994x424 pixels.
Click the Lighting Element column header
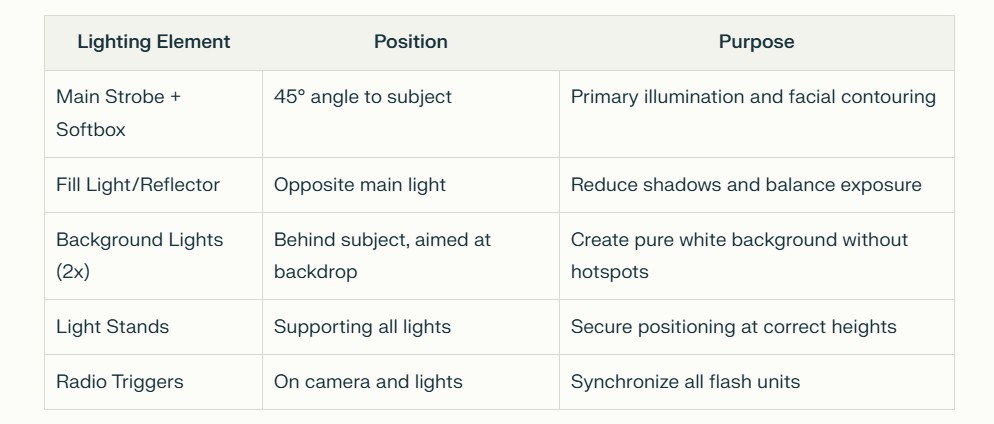click(x=153, y=42)
